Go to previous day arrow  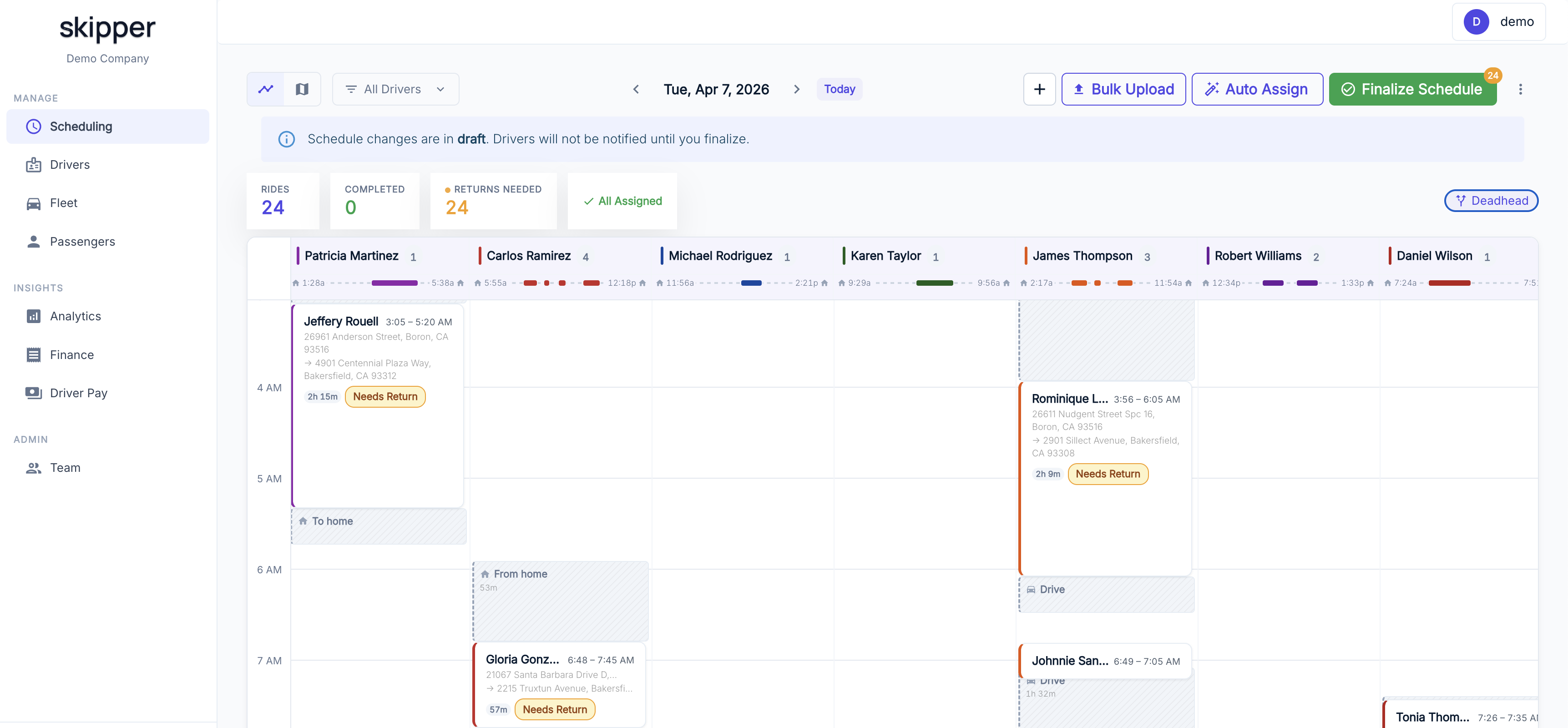click(636, 90)
